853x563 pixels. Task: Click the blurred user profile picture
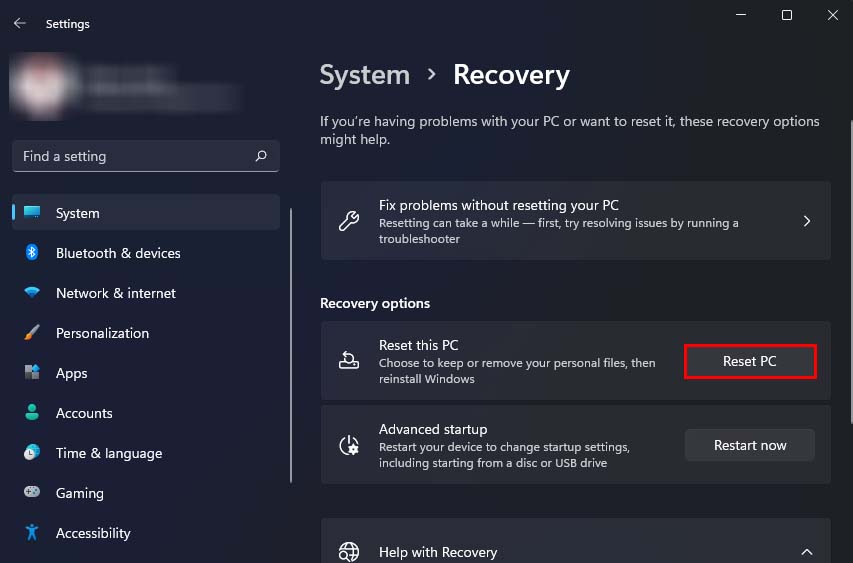[43, 87]
